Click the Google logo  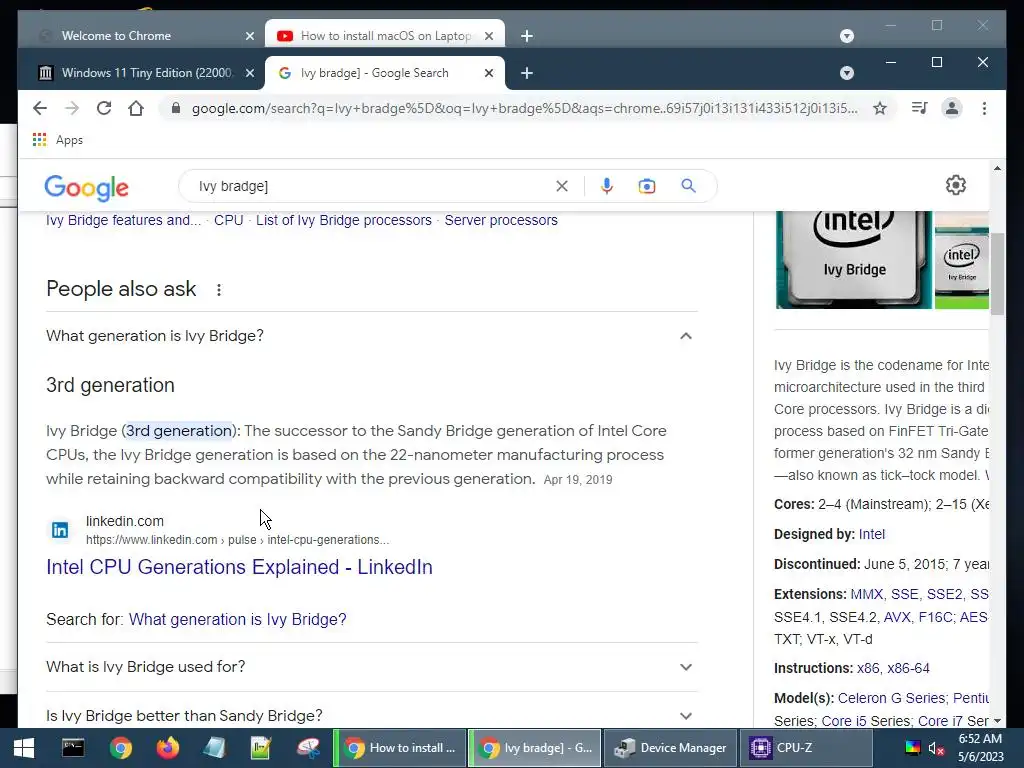click(x=86, y=188)
